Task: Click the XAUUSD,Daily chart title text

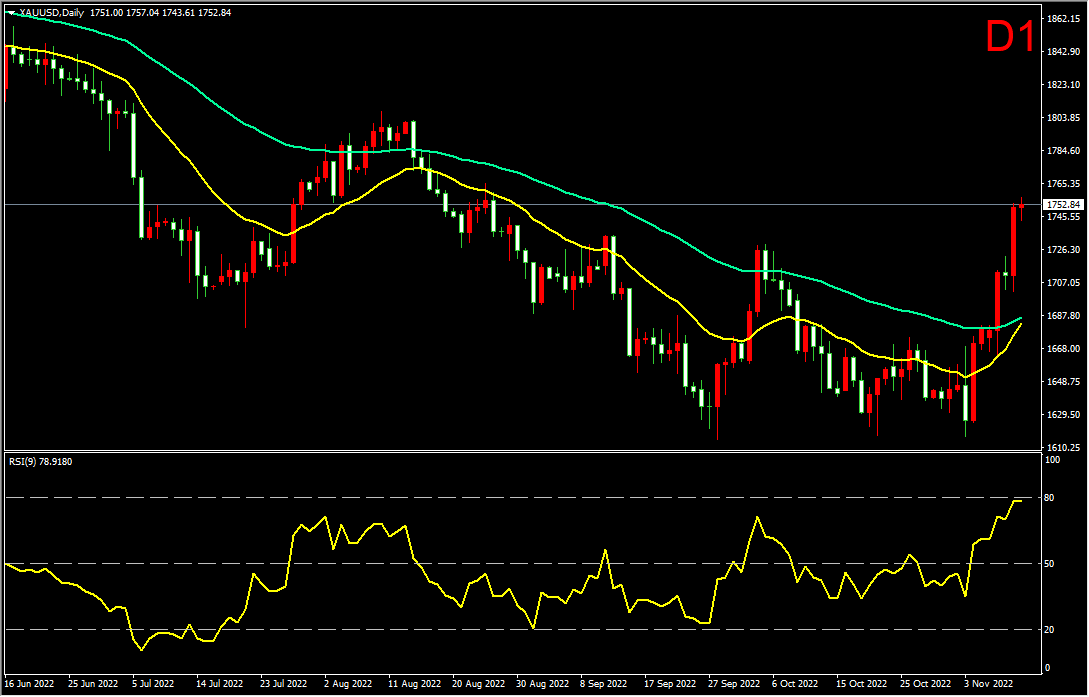Action: [51, 12]
